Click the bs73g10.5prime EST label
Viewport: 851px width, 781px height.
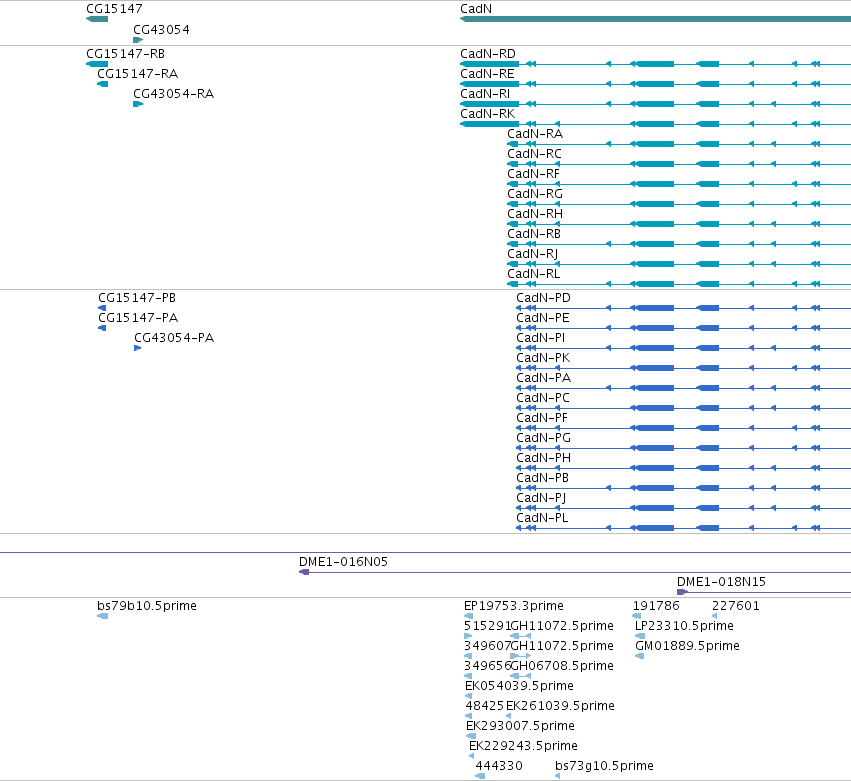[604, 766]
